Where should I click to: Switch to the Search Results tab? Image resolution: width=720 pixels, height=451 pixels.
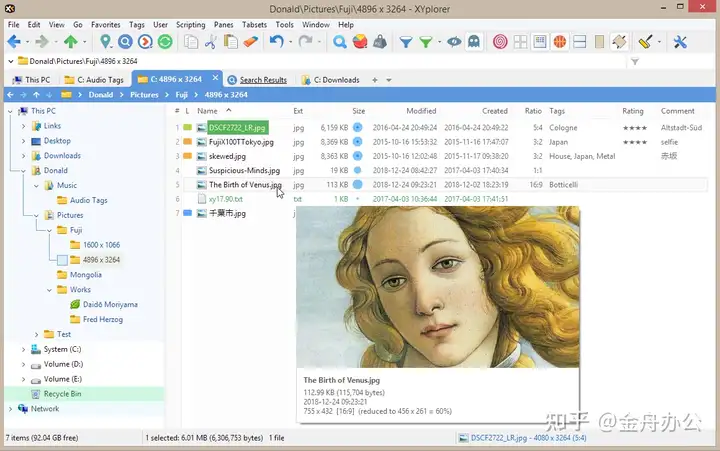258,80
